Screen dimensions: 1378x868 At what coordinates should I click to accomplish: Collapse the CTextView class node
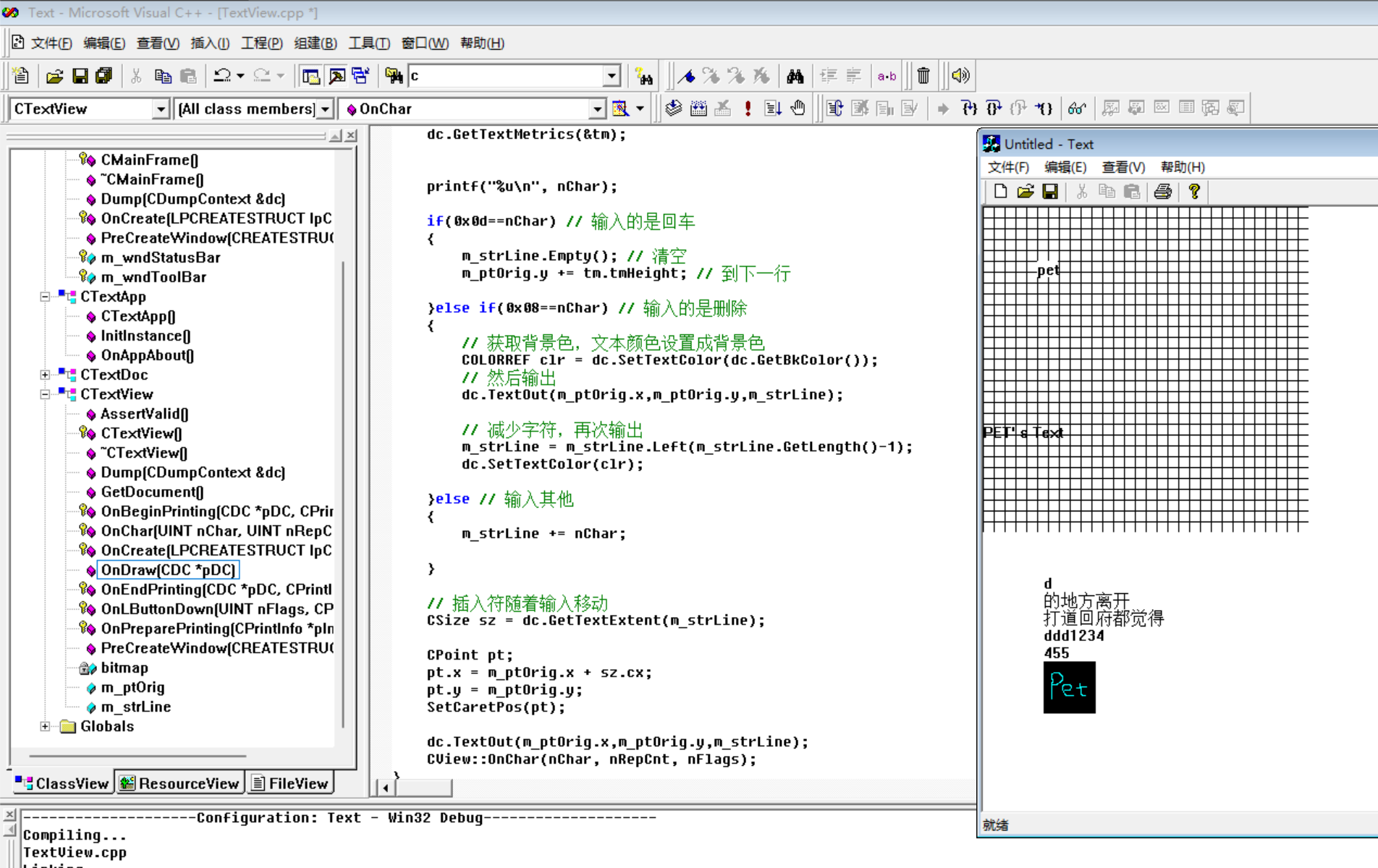(45, 394)
